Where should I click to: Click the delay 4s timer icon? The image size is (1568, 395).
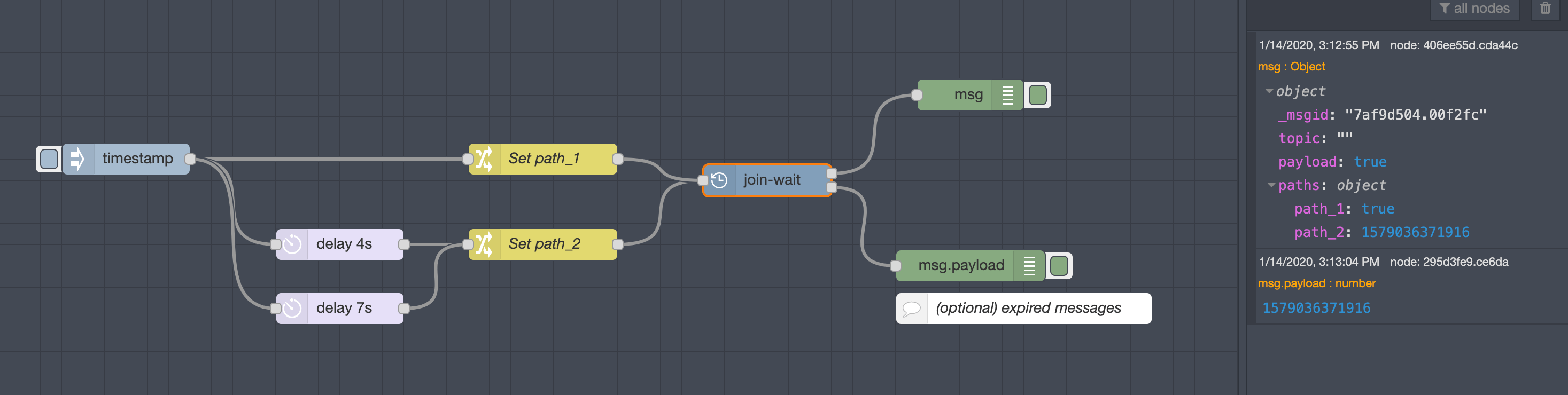pyautogui.click(x=292, y=244)
